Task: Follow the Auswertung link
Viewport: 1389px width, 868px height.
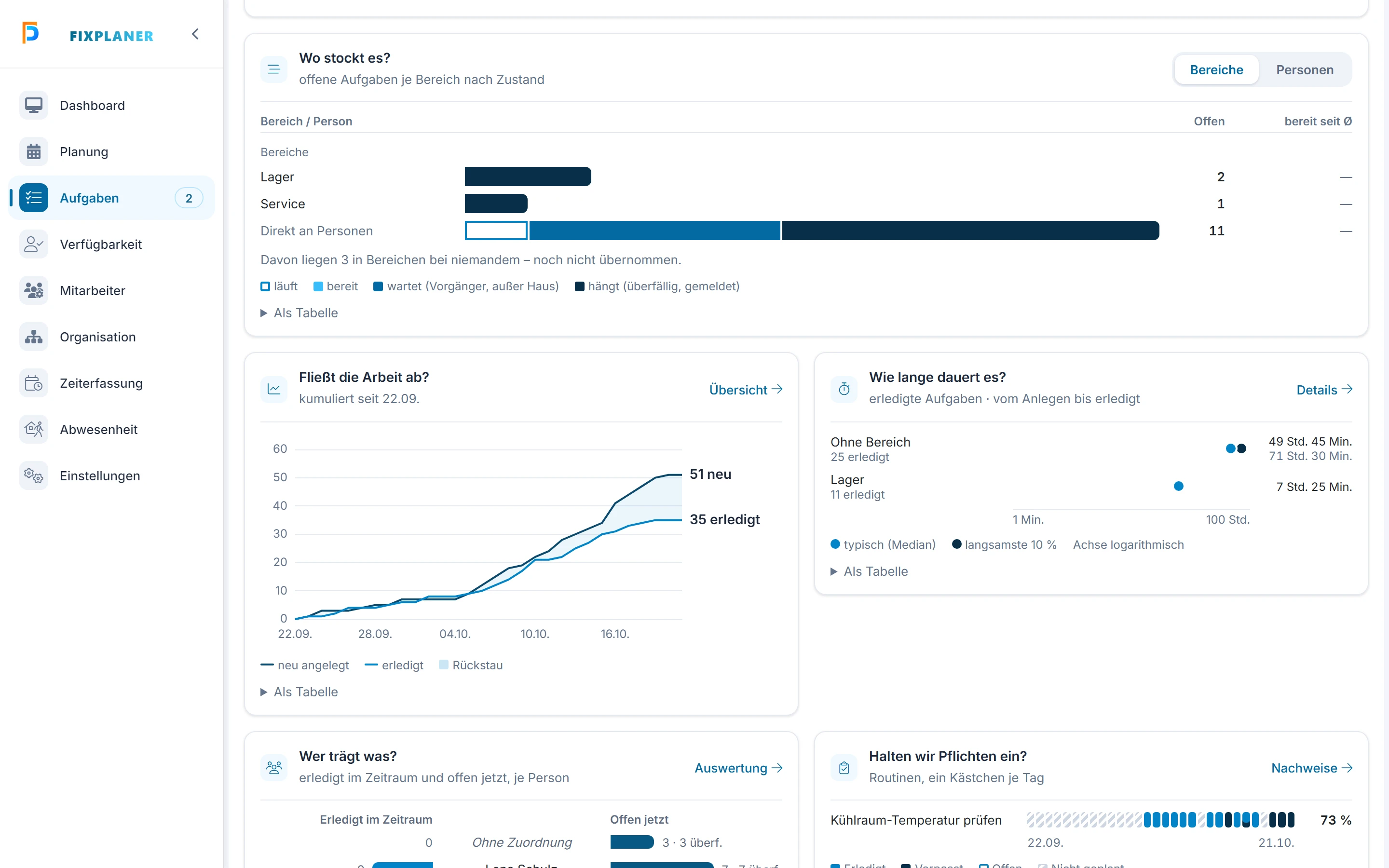Action: coord(738,768)
